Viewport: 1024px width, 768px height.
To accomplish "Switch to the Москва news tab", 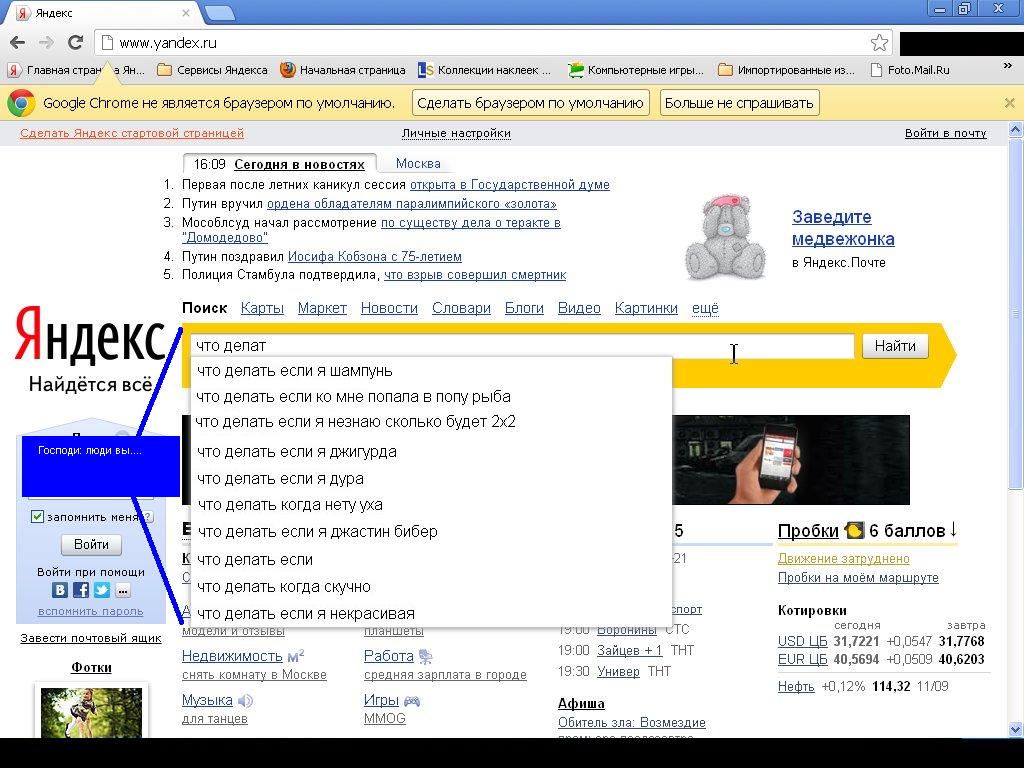I will click(x=418, y=163).
